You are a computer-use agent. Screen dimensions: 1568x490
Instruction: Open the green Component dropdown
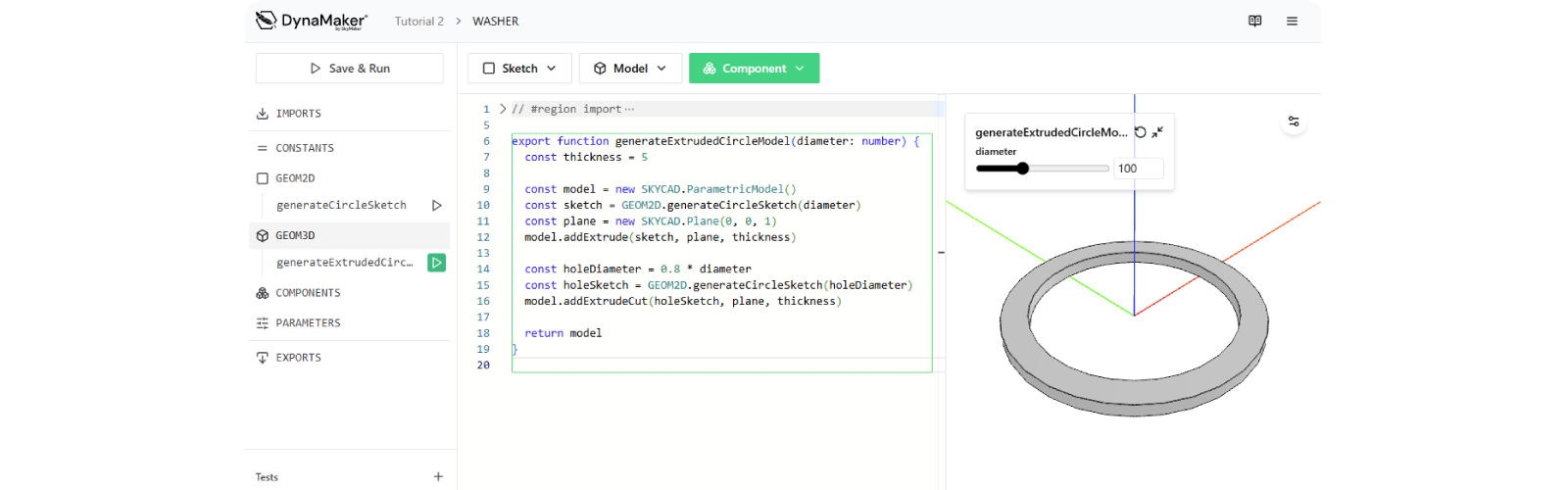754,69
